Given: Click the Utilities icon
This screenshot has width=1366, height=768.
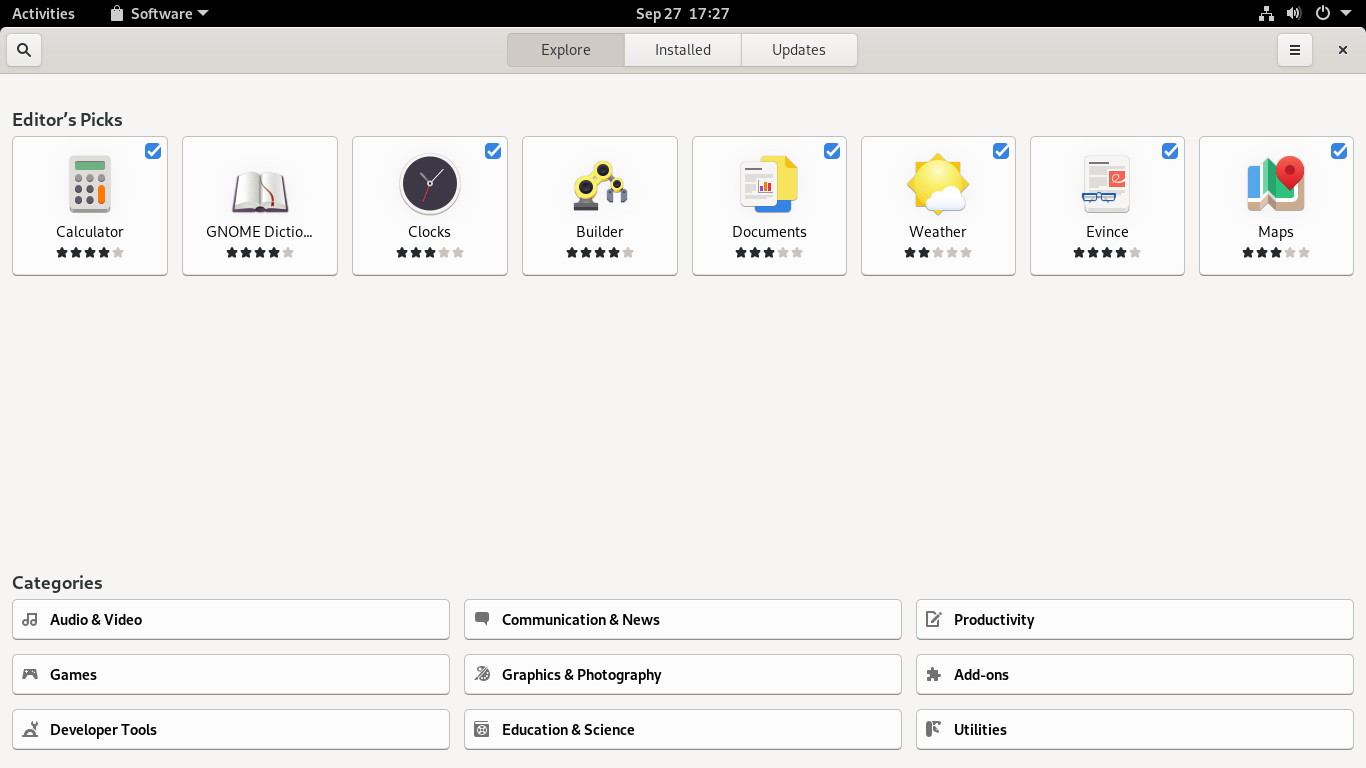Looking at the screenshot, I should [934, 730].
